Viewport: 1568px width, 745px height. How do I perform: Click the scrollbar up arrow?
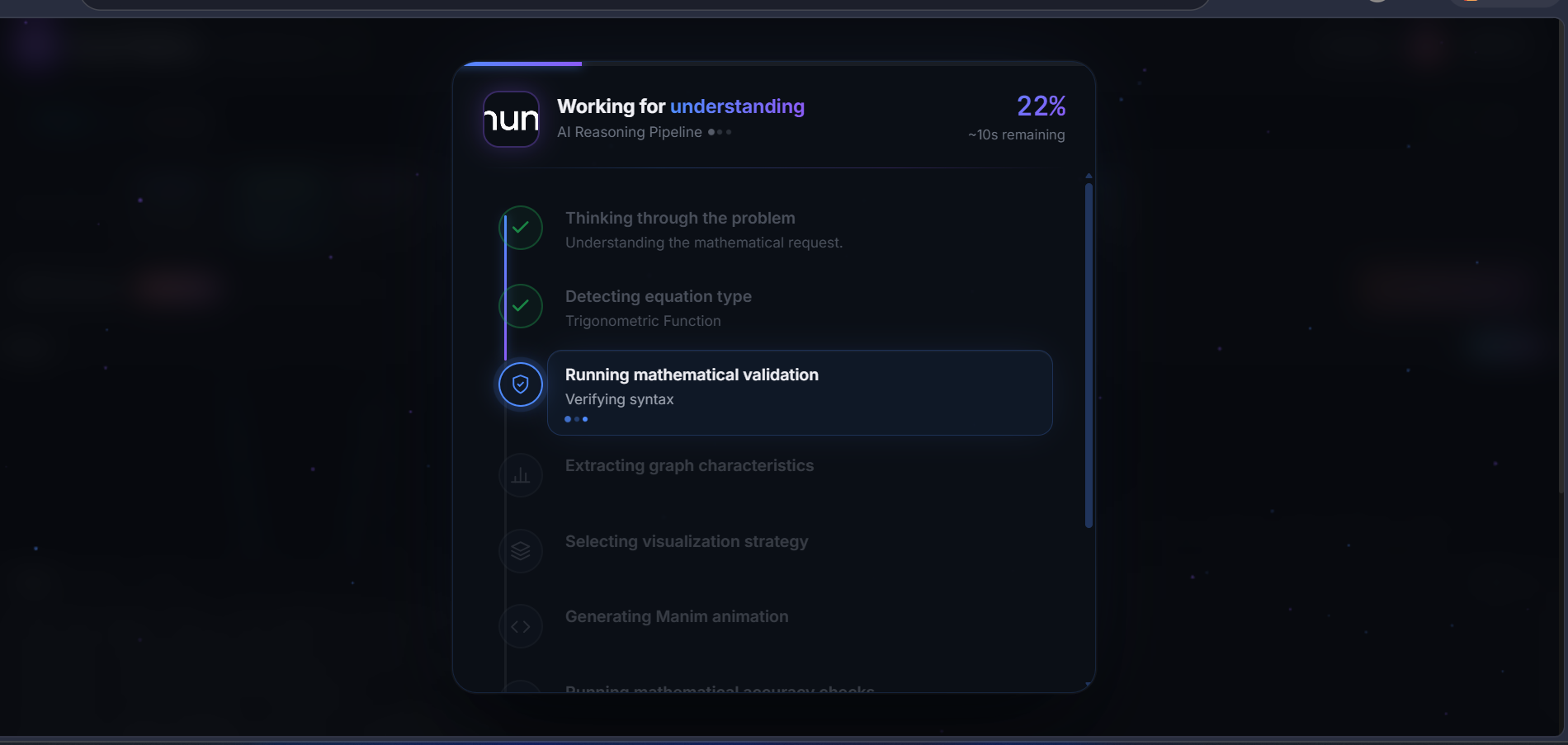[x=1089, y=176]
